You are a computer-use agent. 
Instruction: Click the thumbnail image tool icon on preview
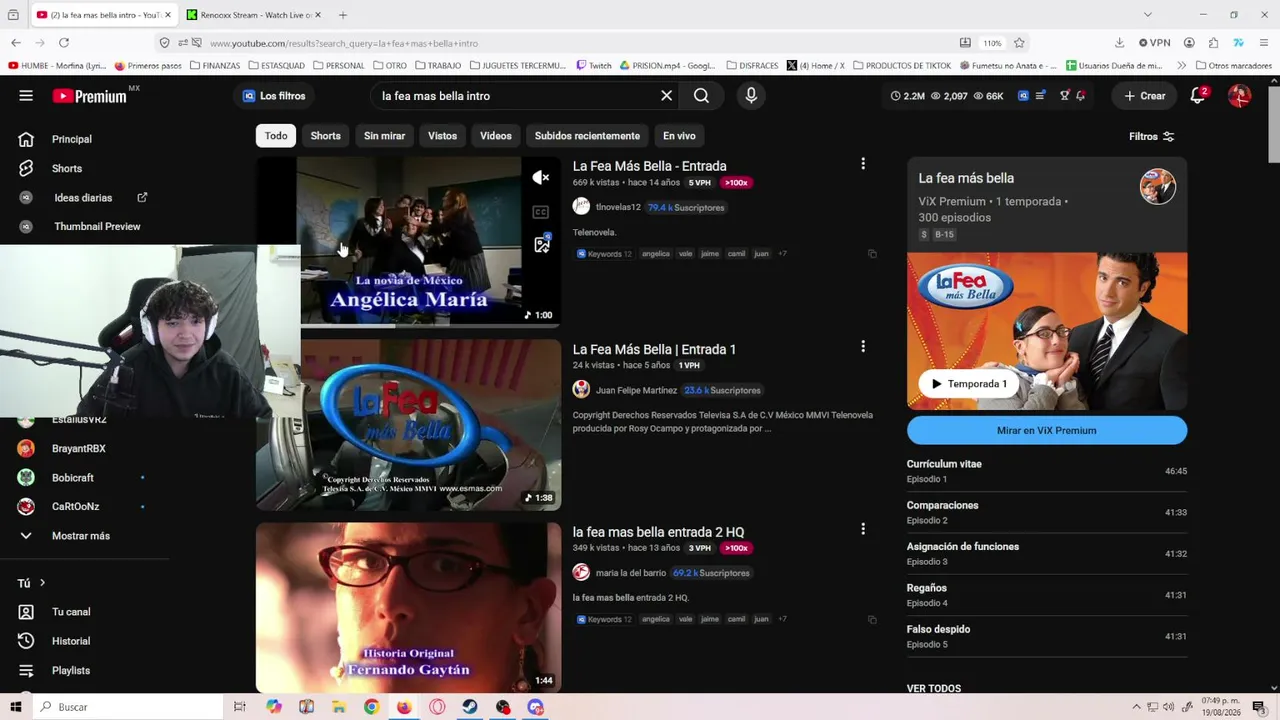click(x=542, y=245)
